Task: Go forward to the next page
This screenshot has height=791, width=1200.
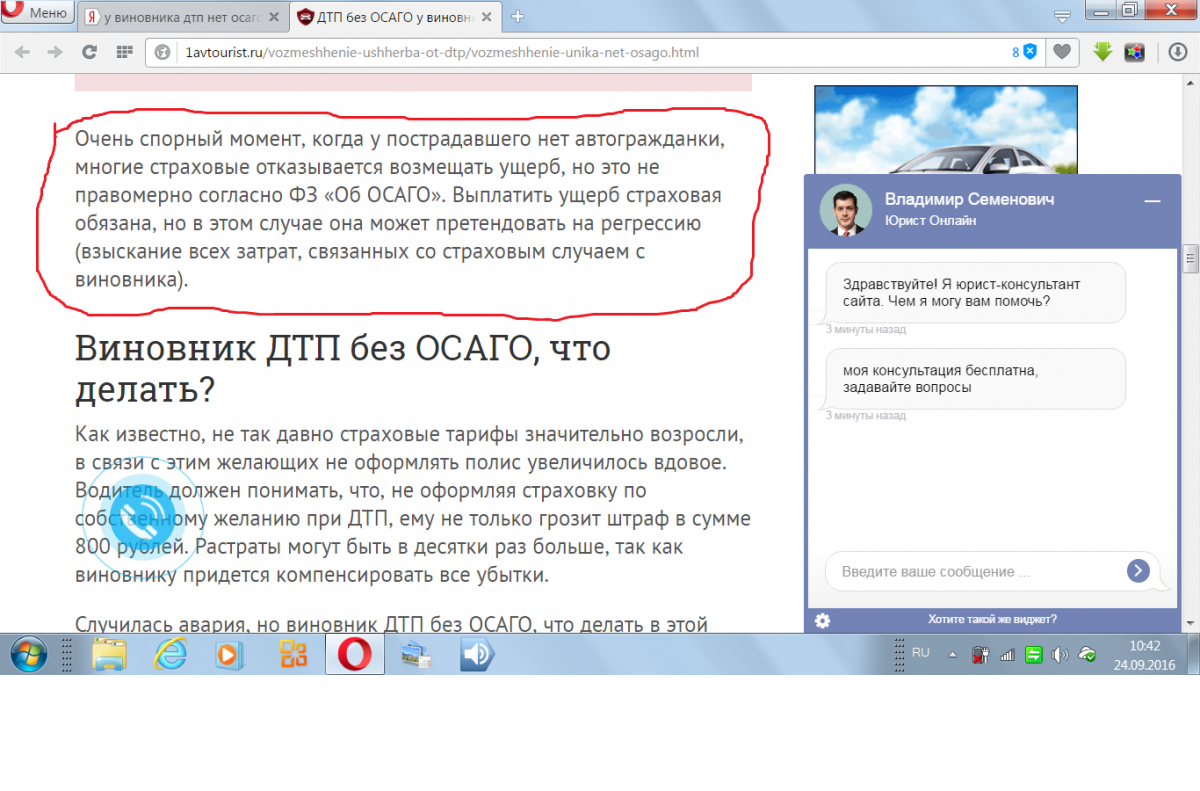Action: coord(55,52)
